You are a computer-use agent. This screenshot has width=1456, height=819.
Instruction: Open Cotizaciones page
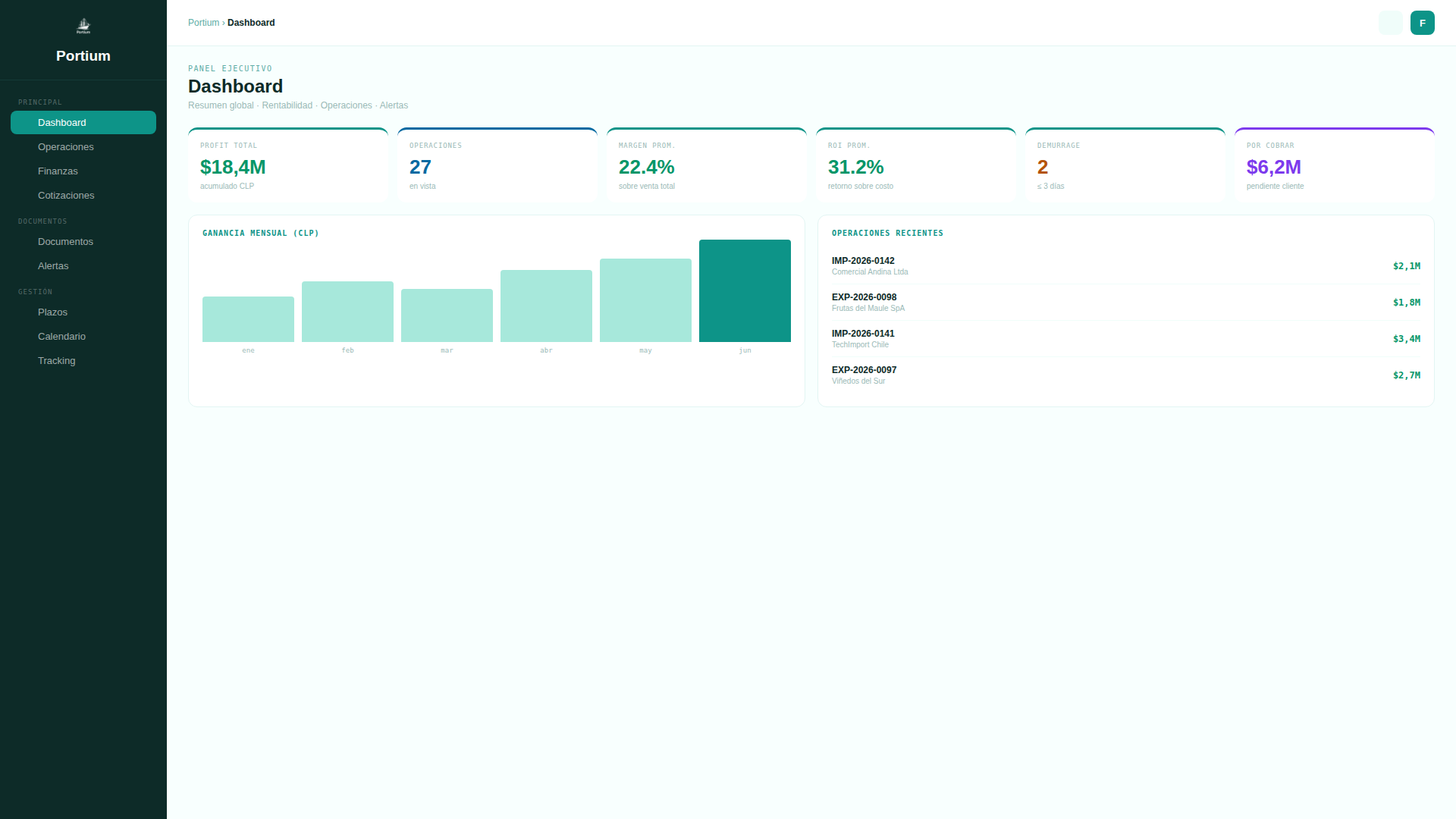tap(83, 196)
